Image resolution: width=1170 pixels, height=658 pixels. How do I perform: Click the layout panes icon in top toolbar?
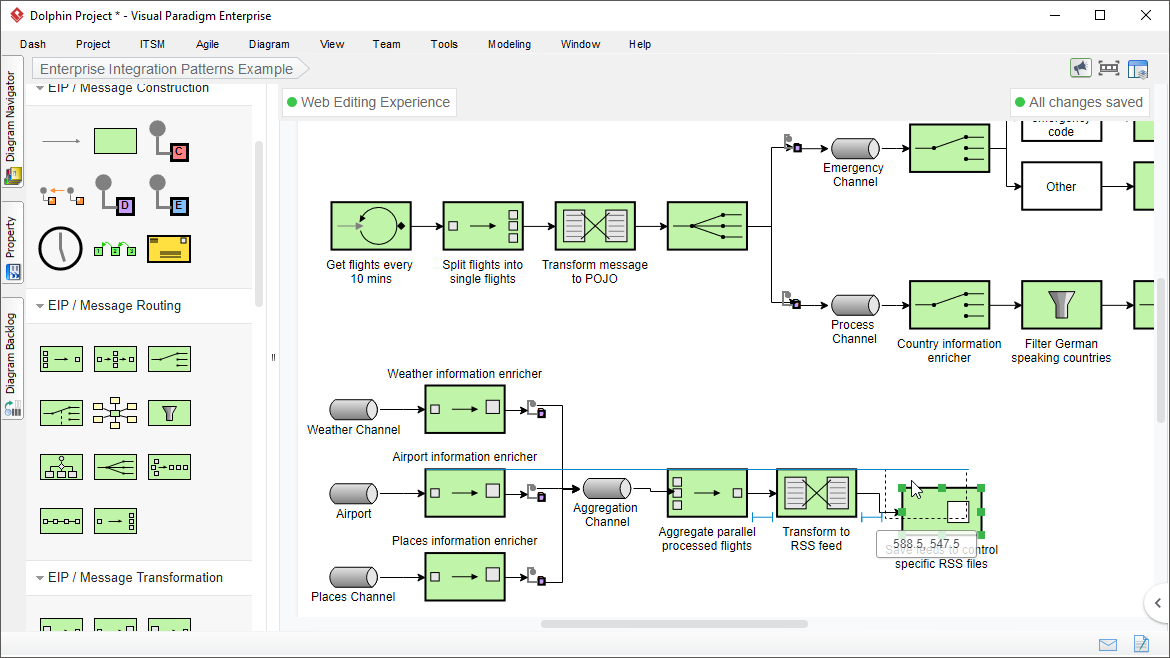point(1138,68)
